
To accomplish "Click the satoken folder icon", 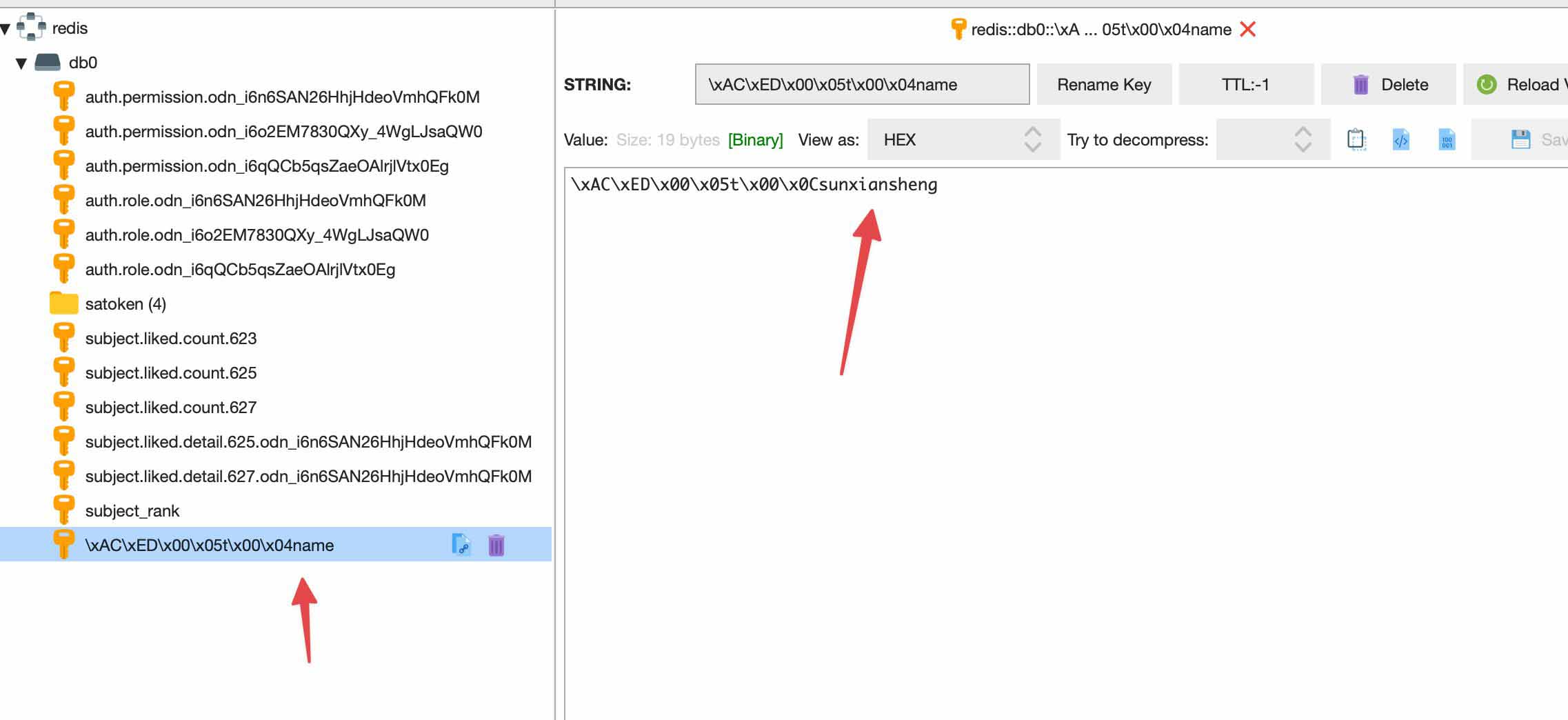I will point(64,303).
